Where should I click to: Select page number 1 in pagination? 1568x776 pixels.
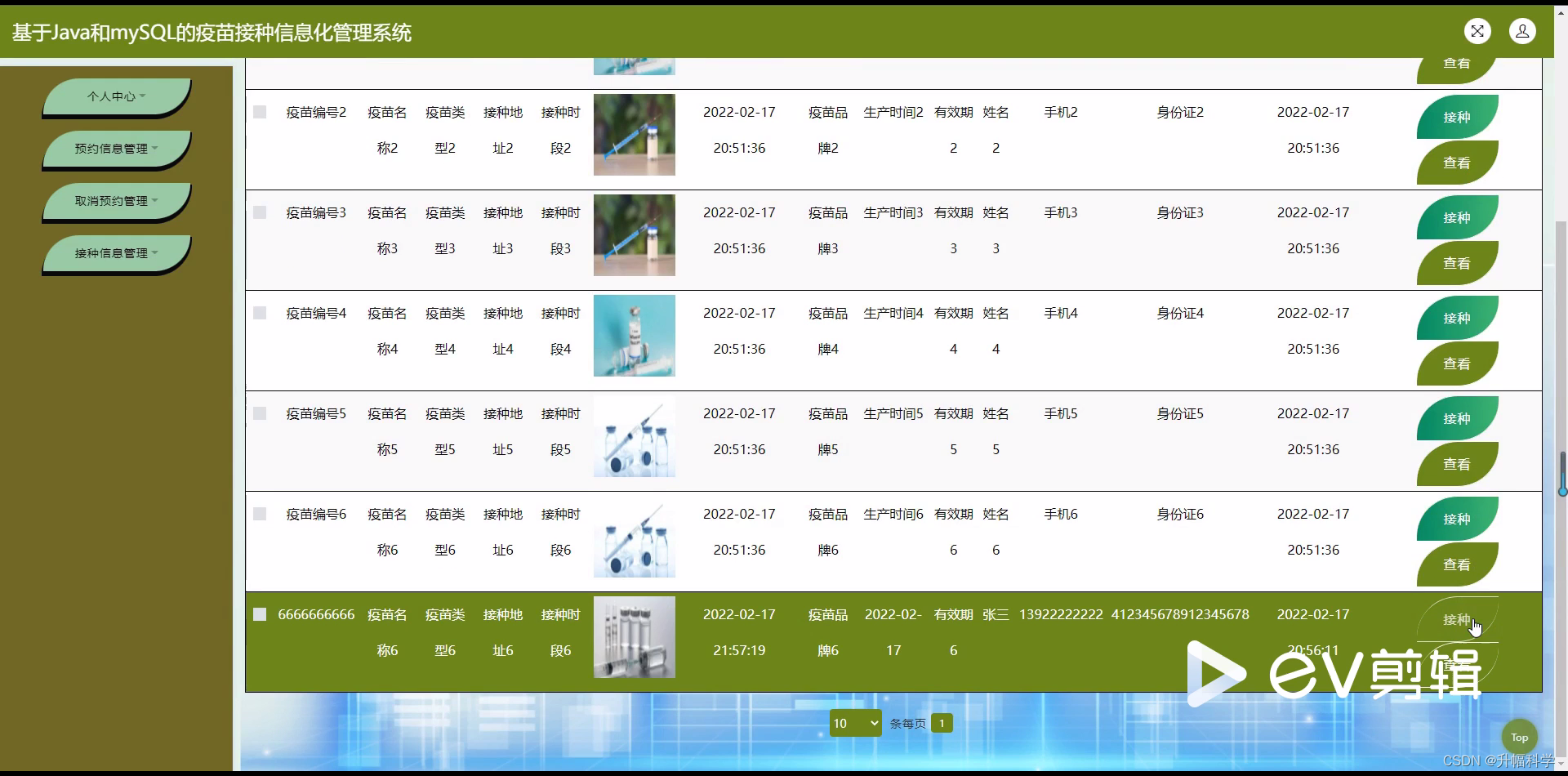coord(942,723)
